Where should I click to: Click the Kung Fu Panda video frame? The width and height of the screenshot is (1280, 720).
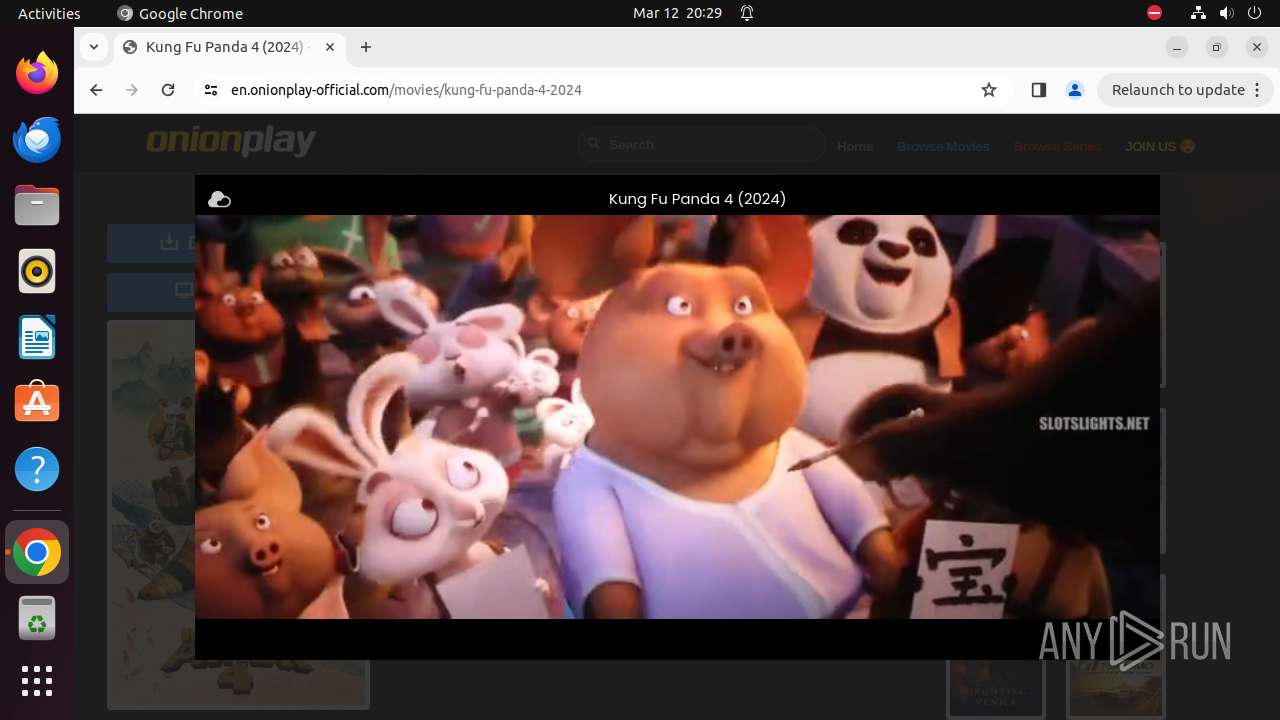(677, 417)
